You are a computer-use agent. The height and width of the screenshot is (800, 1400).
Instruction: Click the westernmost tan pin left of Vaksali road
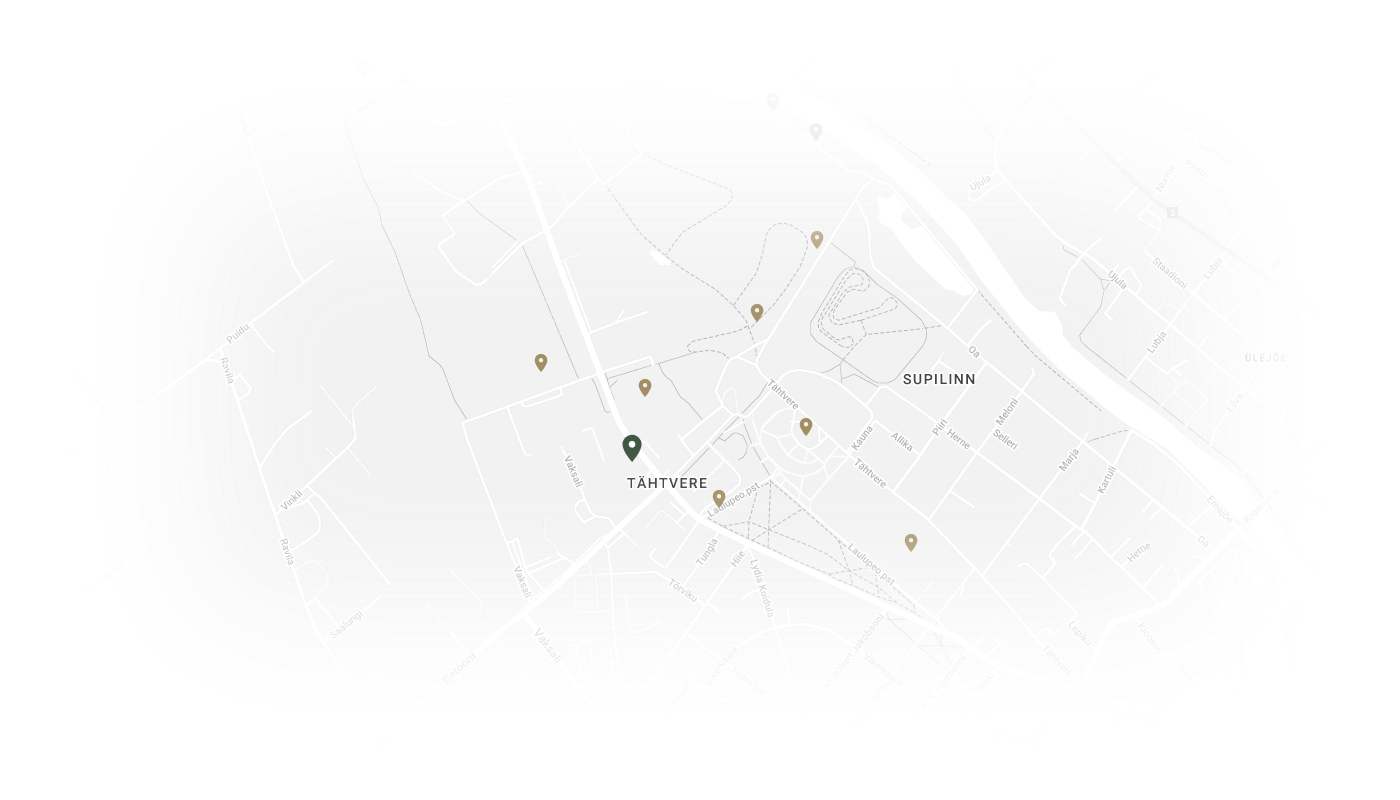point(541,362)
